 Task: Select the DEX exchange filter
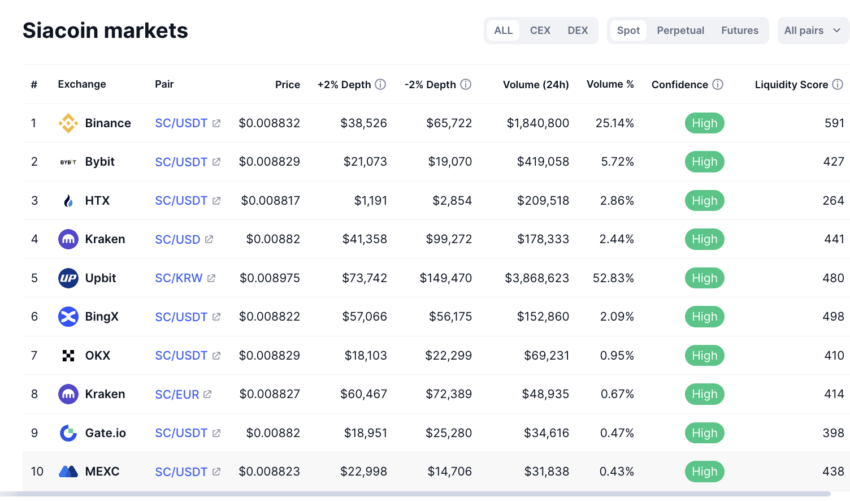(578, 31)
